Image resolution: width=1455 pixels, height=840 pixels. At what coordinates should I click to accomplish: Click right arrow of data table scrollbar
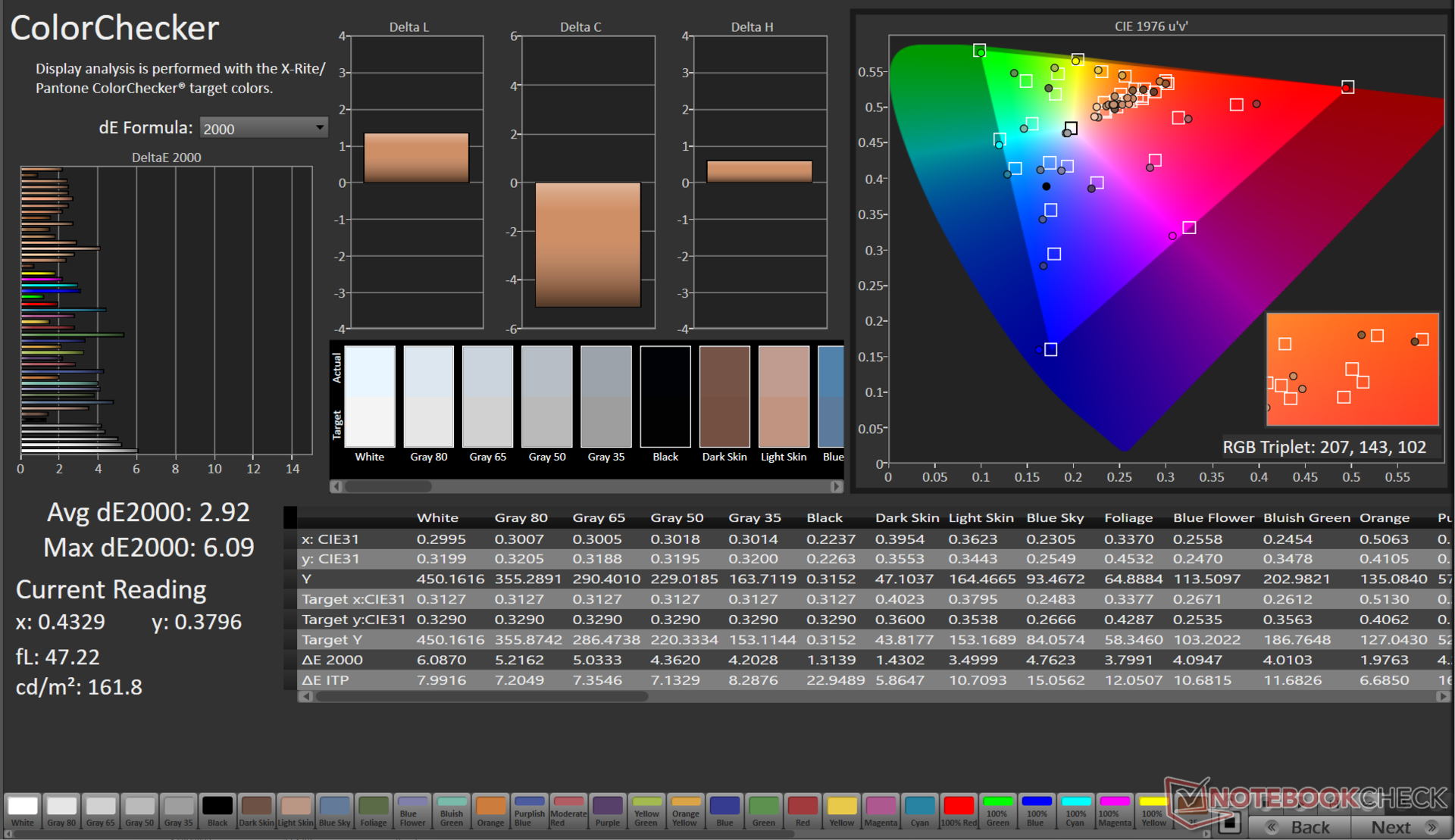pos(1441,697)
